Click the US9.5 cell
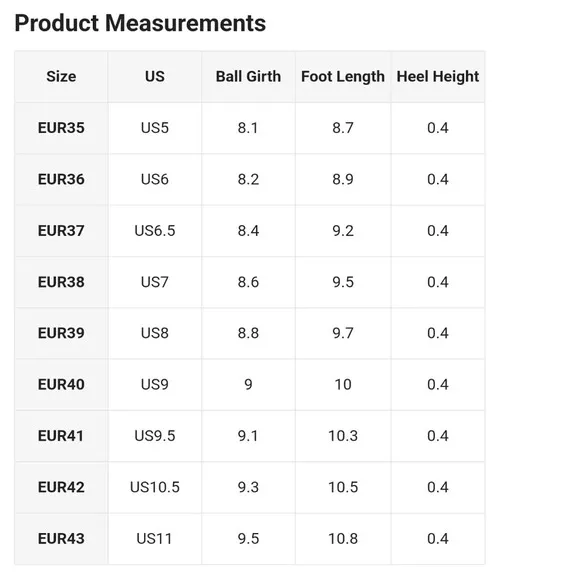This screenshot has width=579, height=580. click(x=155, y=436)
